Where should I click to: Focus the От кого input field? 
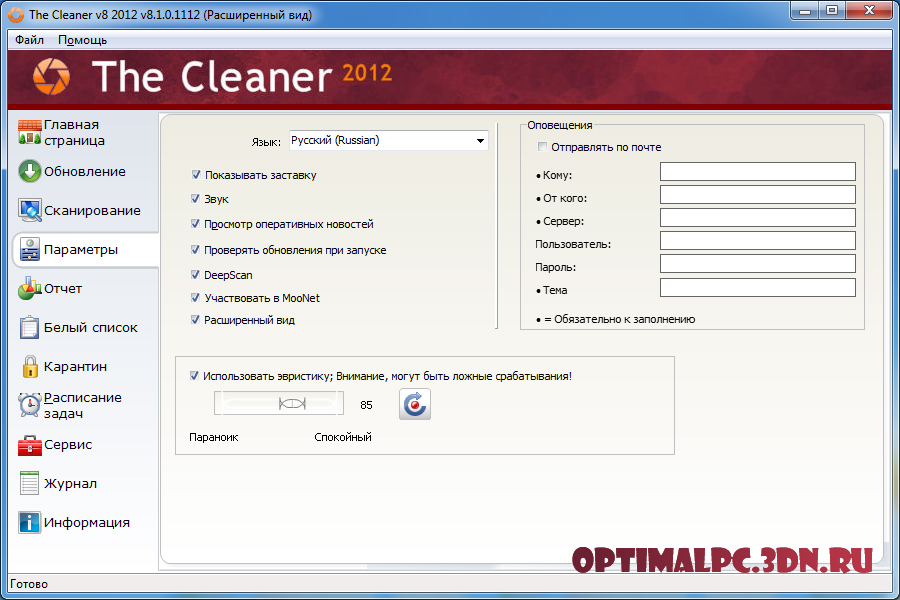click(x=758, y=194)
